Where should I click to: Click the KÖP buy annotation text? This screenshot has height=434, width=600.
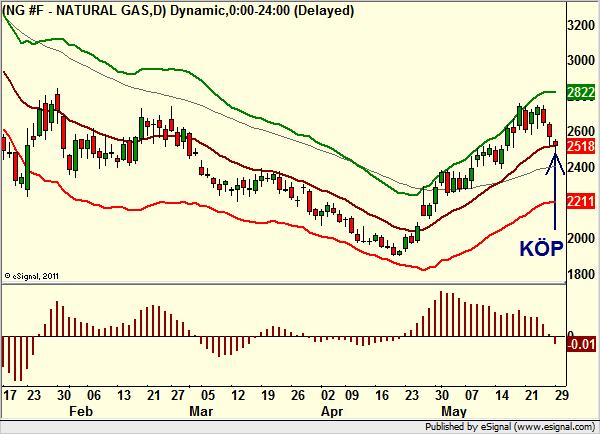click(x=541, y=248)
